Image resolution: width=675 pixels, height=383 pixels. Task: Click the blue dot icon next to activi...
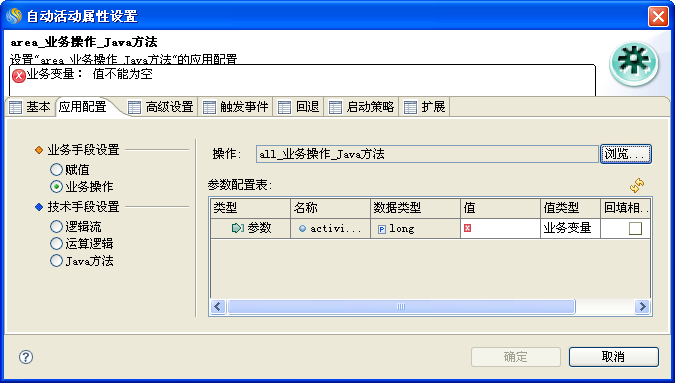[302, 229]
